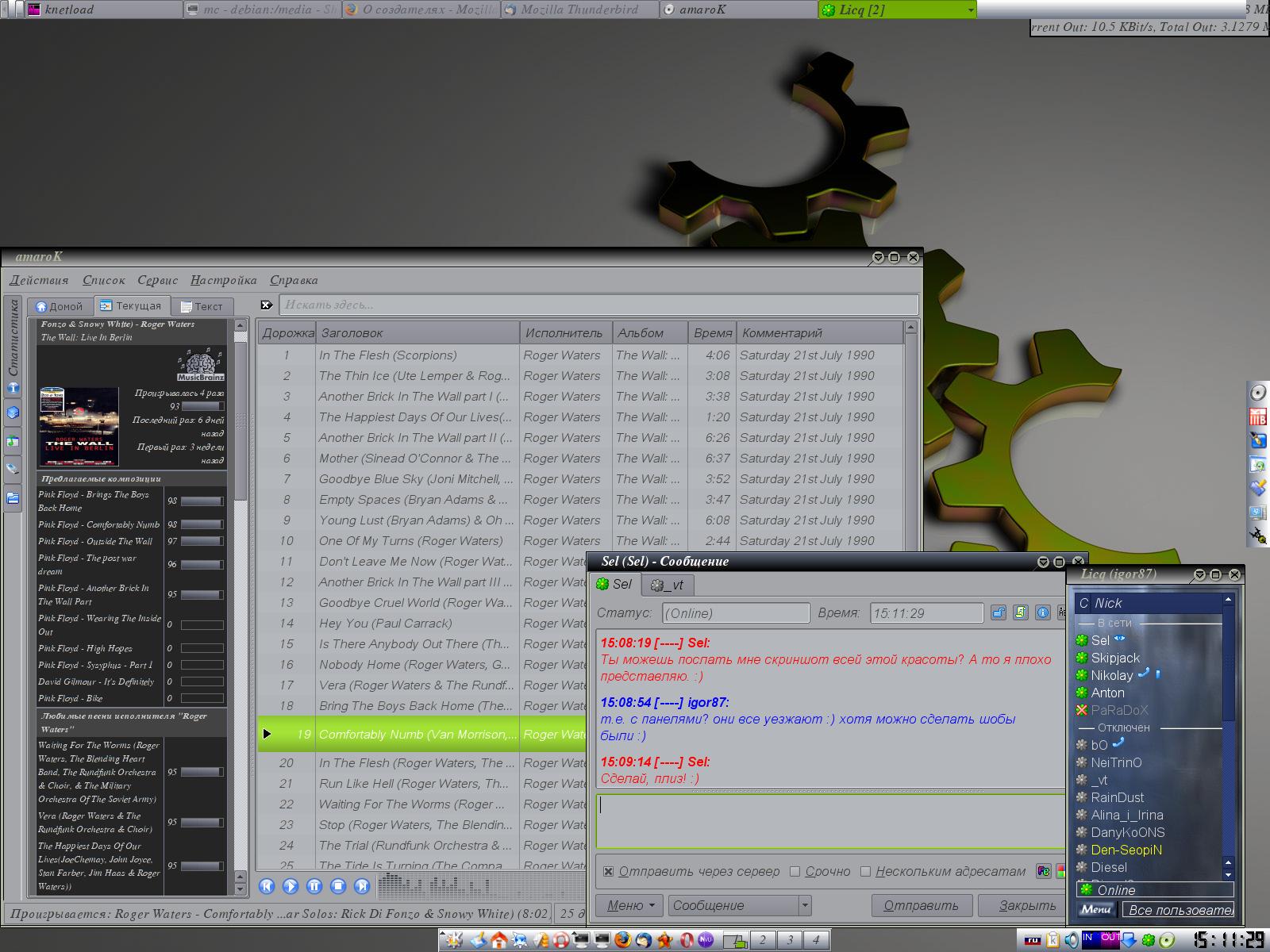Open the info sidebar icon in amaroK
This screenshot has height=952, width=1270.
click(x=13, y=388)
